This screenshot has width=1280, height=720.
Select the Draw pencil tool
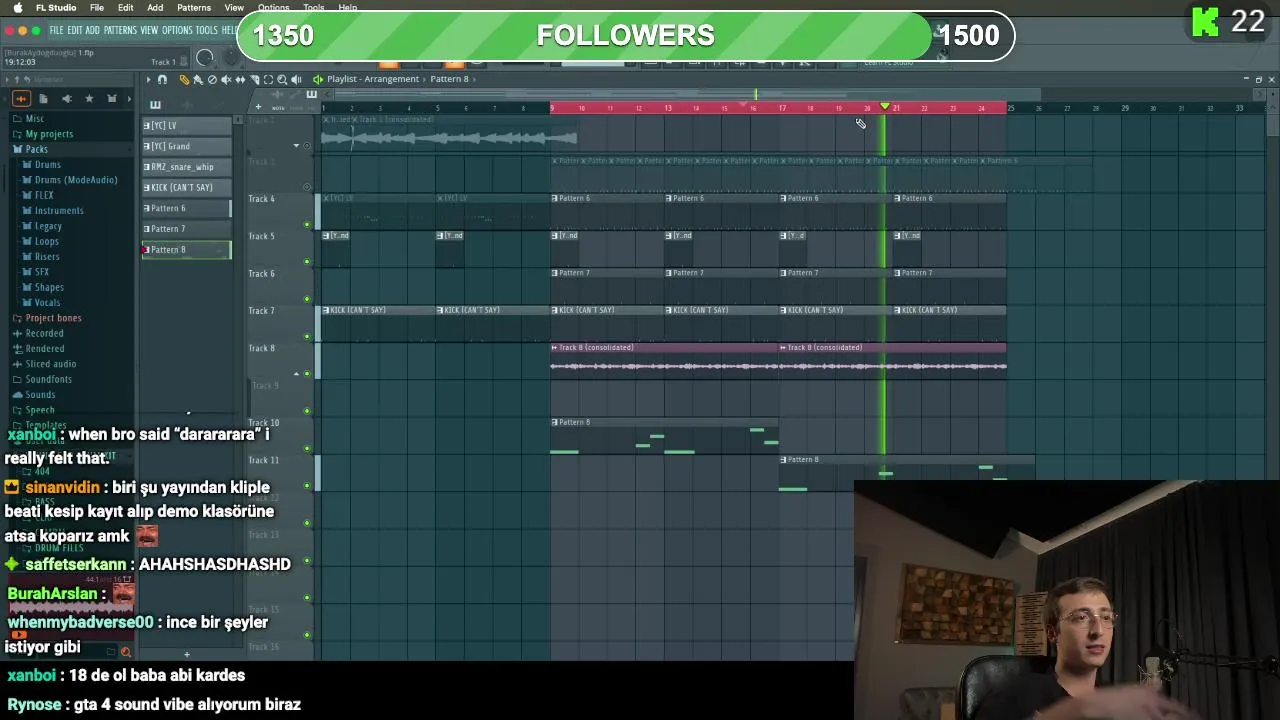[184, 79]
